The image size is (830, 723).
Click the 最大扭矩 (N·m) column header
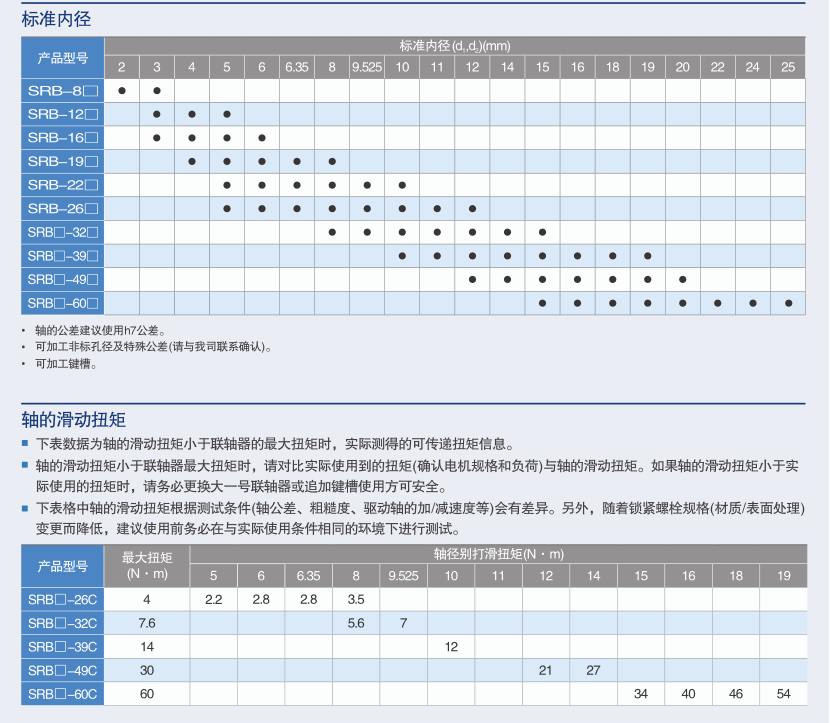pyautogui.click(x=147, y=565)
